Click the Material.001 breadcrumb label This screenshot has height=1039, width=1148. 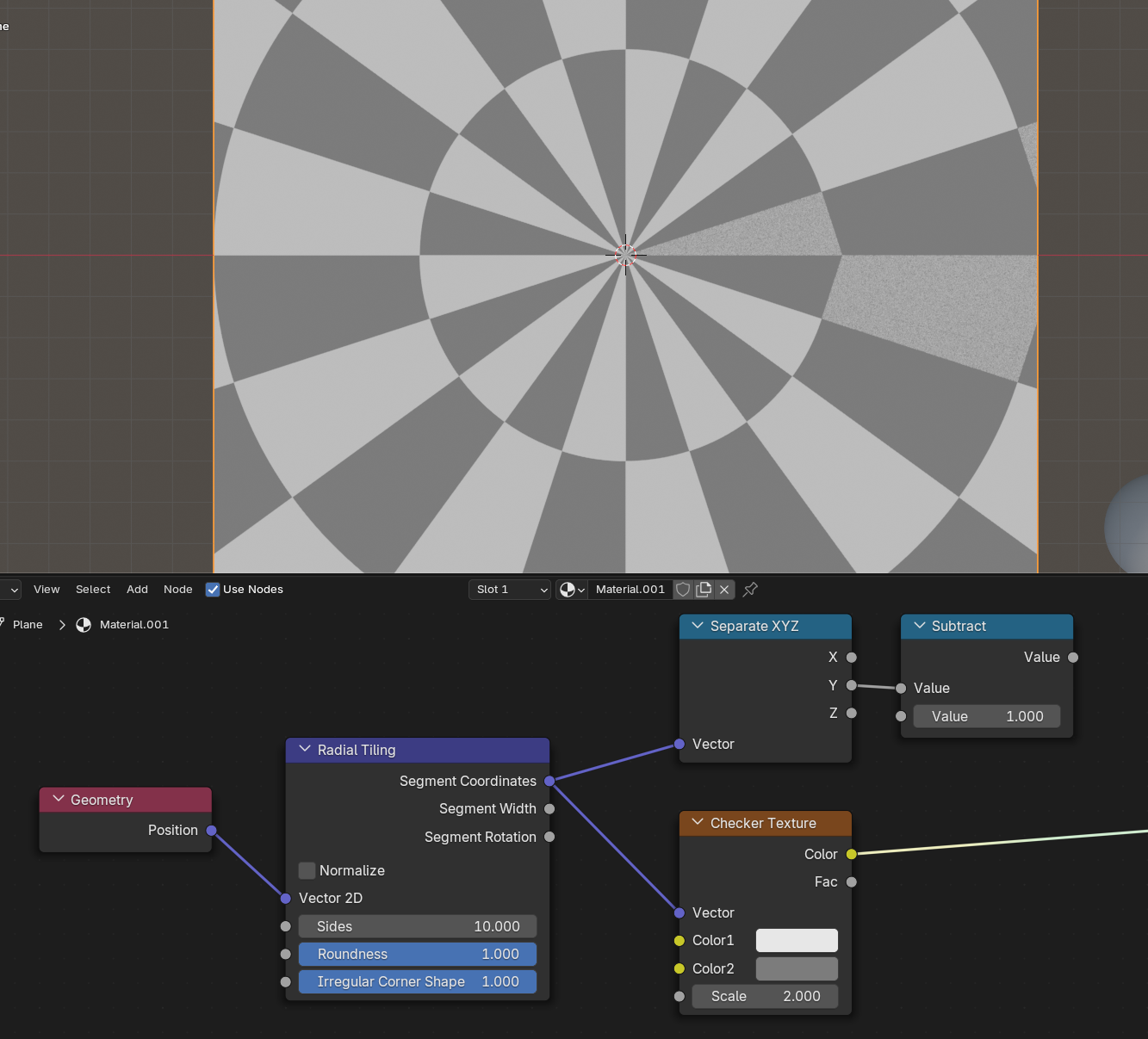coord(134,625)
